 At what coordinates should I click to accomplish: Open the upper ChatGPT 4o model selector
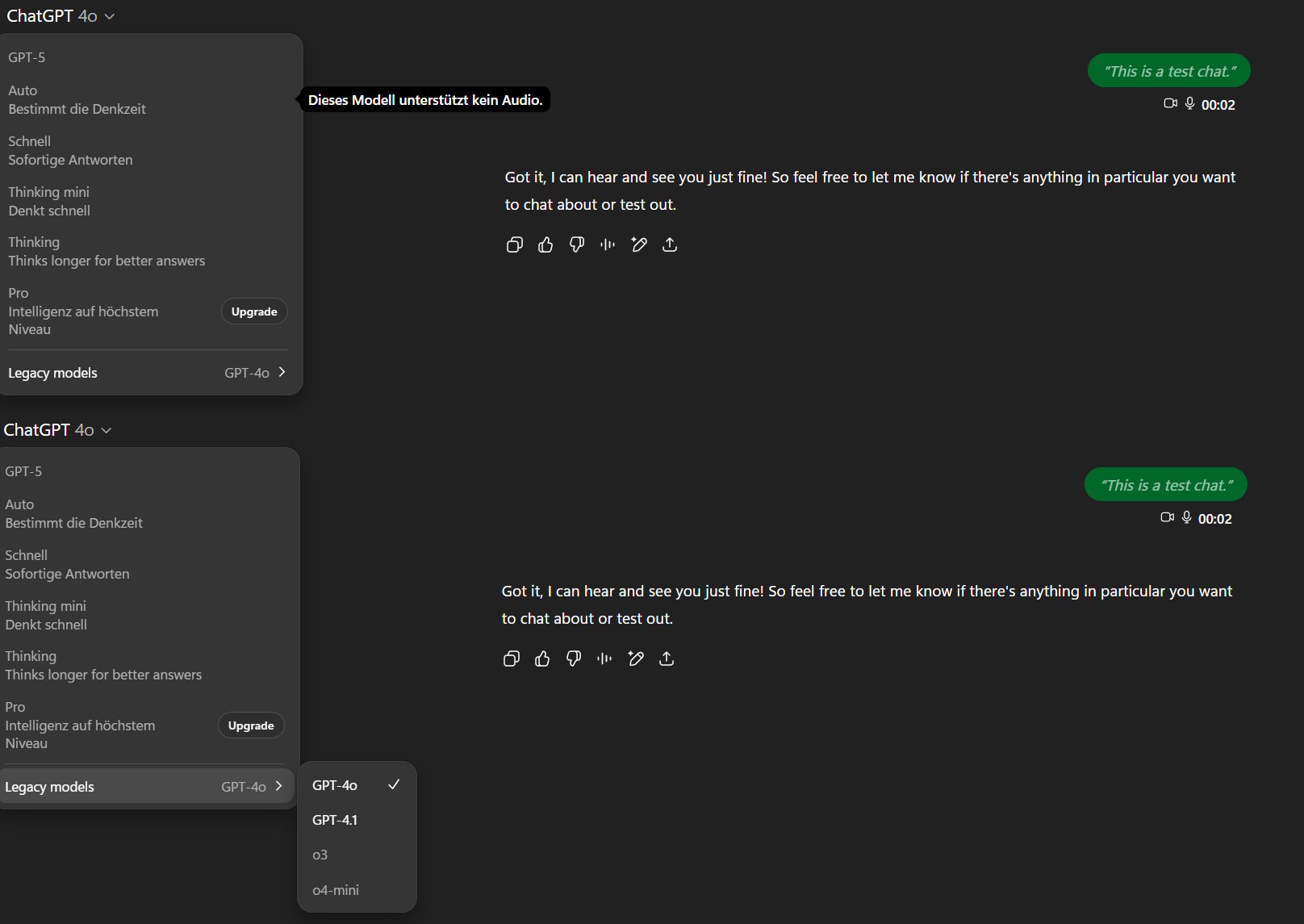tap(61, 16)
